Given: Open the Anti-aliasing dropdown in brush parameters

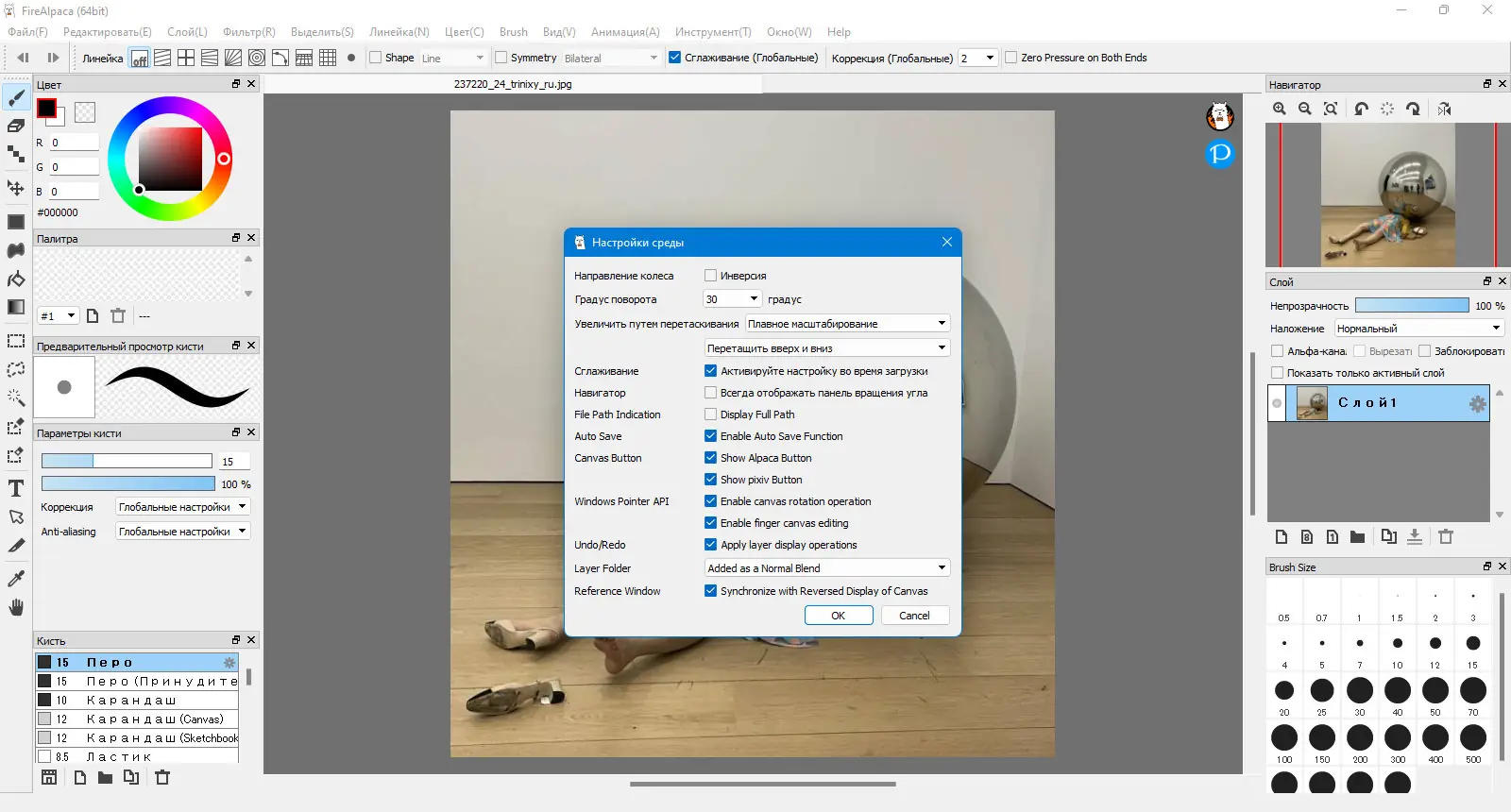Looking at the screenshot, I should [182, 532].
